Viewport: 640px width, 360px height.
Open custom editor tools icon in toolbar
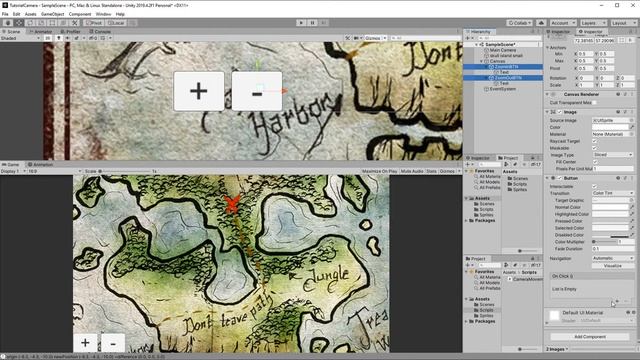pos(74,23)
